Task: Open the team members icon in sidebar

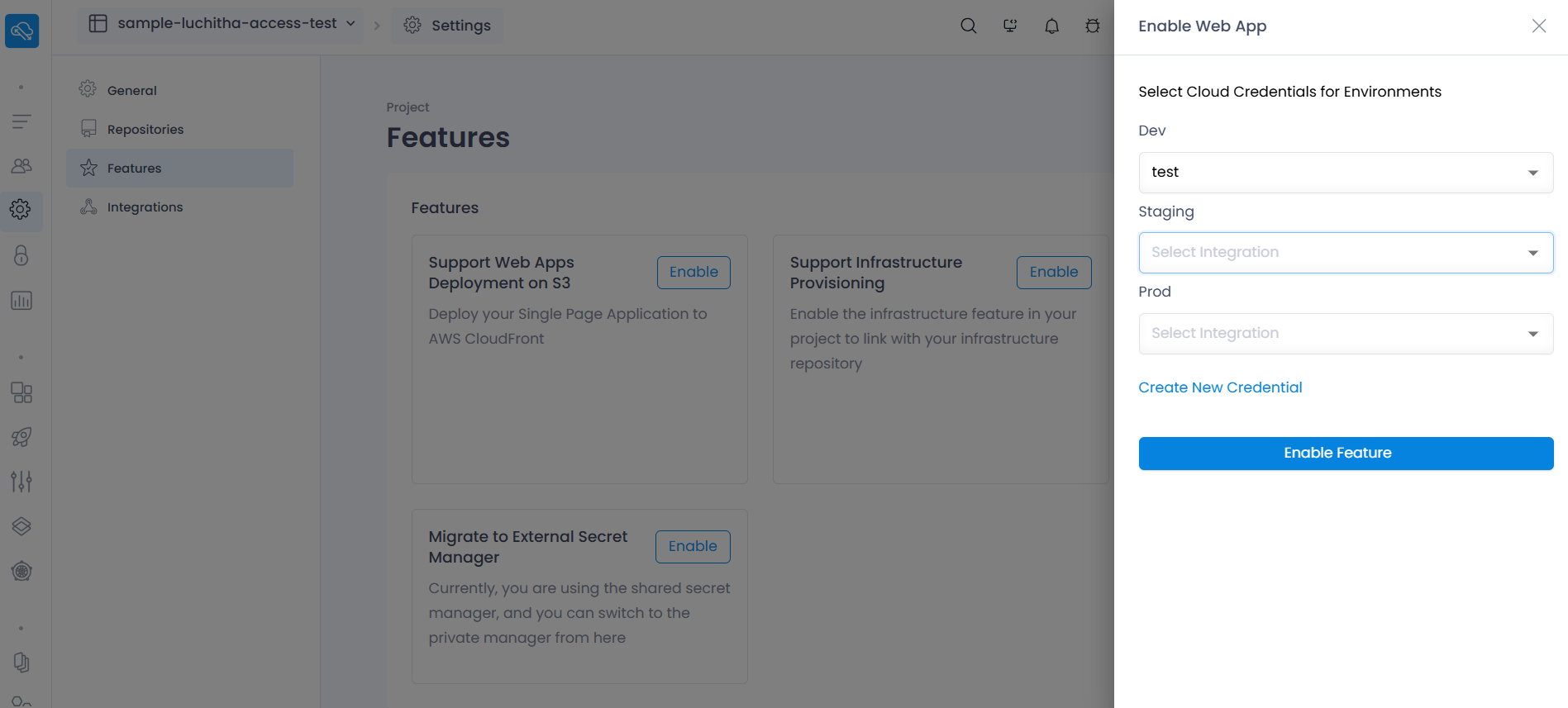Action: pyautogui.click(x=21, y=166)
